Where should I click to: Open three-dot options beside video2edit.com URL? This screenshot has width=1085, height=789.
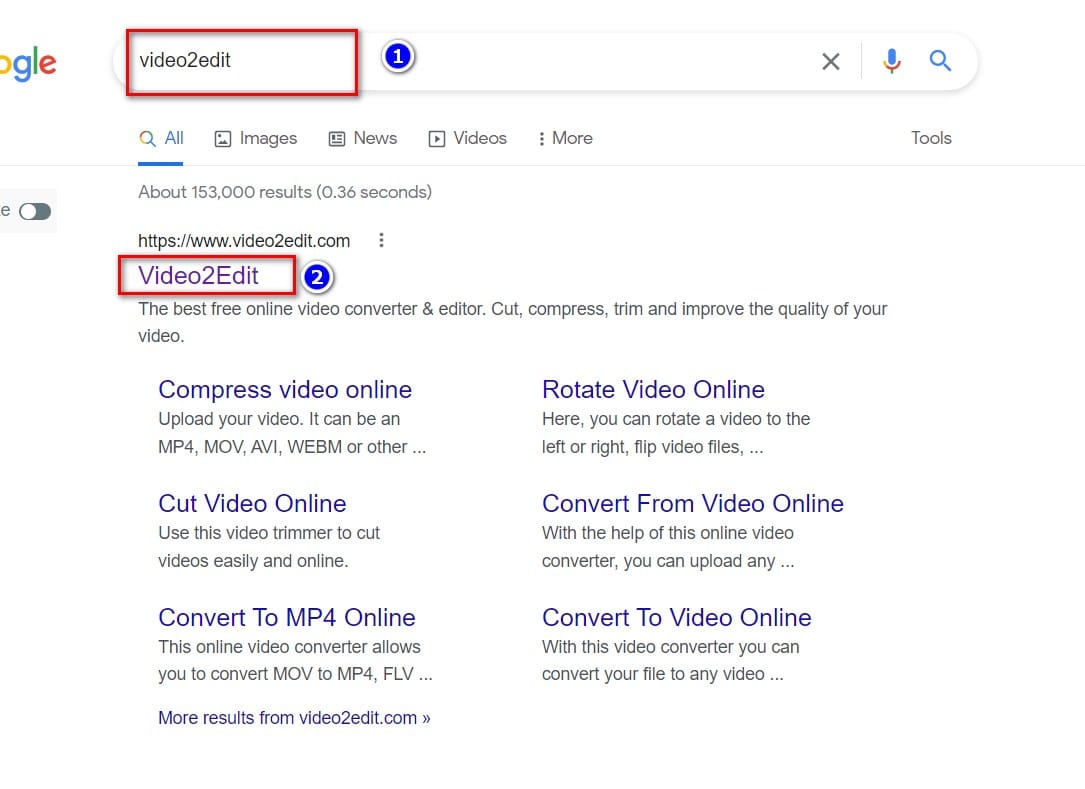point(381,240)
